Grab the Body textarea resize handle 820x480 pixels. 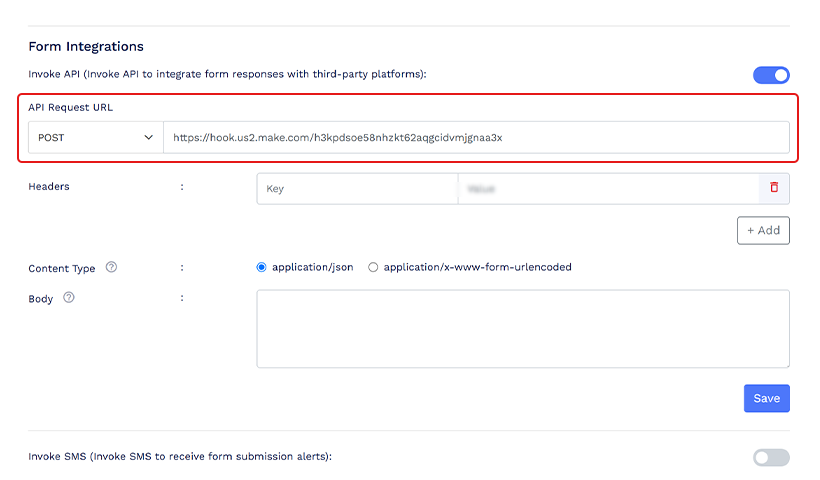click(x=785, y=363)
